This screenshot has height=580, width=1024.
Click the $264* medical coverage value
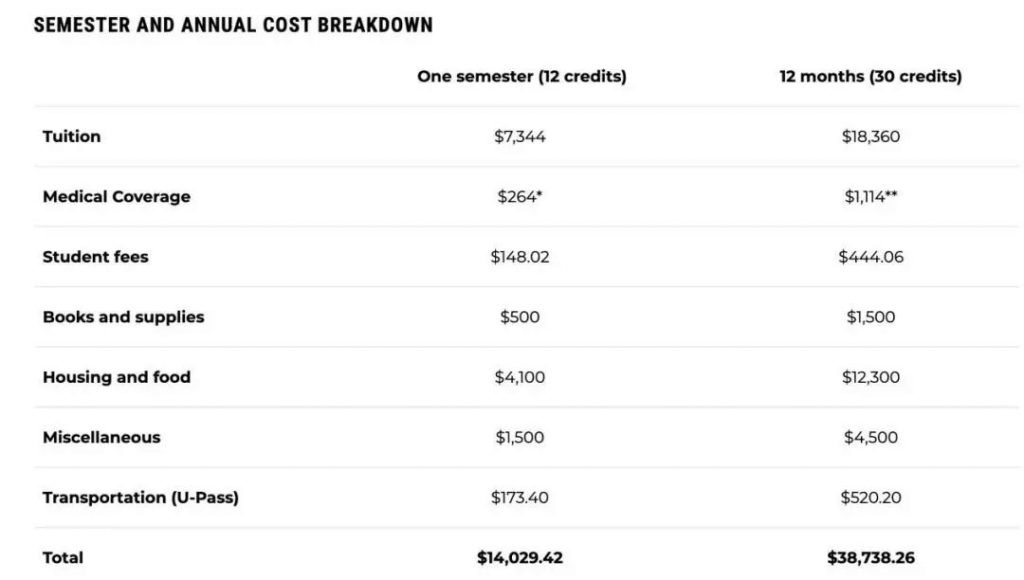520,197
